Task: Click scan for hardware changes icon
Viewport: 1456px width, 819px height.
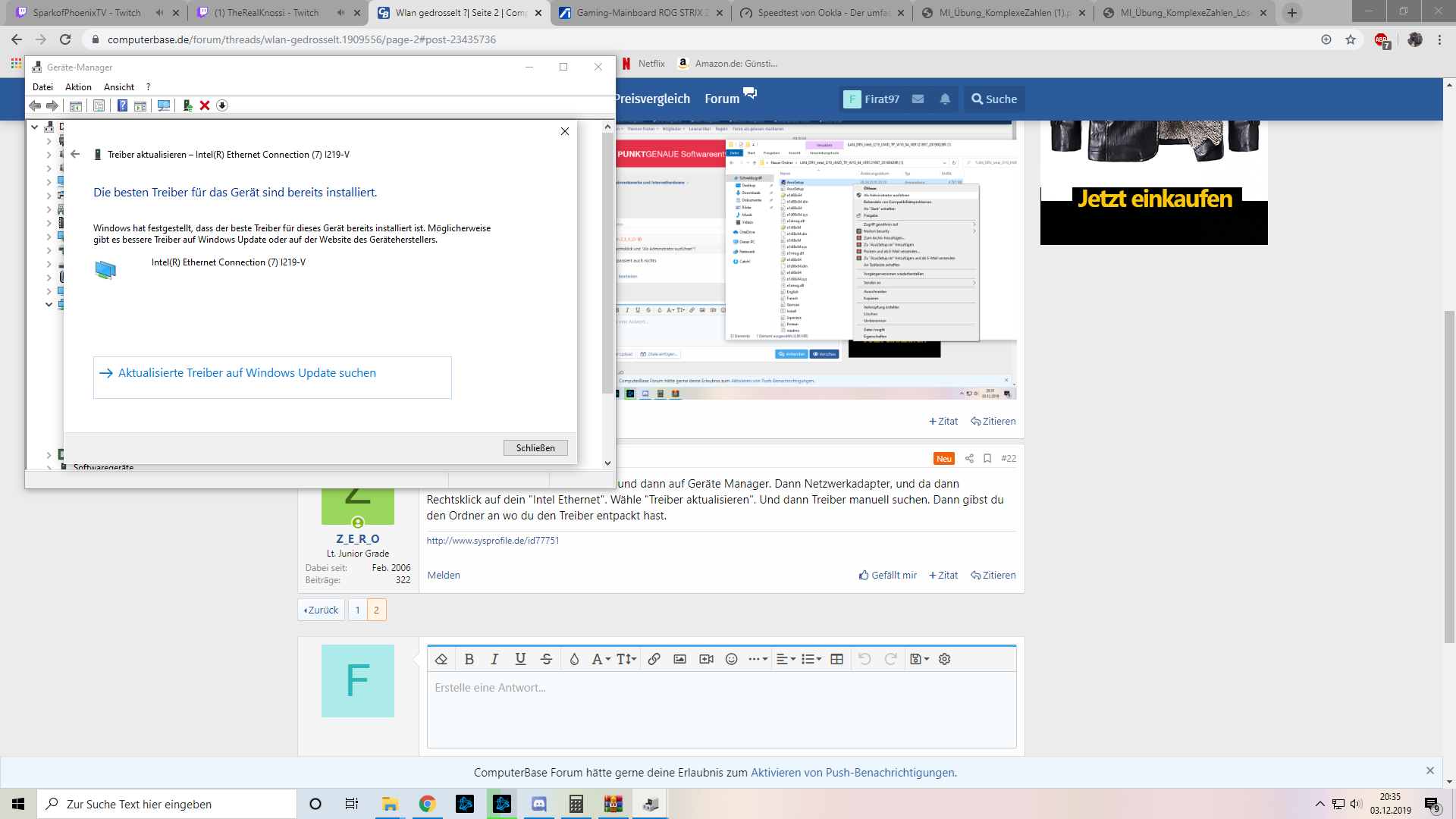Action: click(164, 105)
